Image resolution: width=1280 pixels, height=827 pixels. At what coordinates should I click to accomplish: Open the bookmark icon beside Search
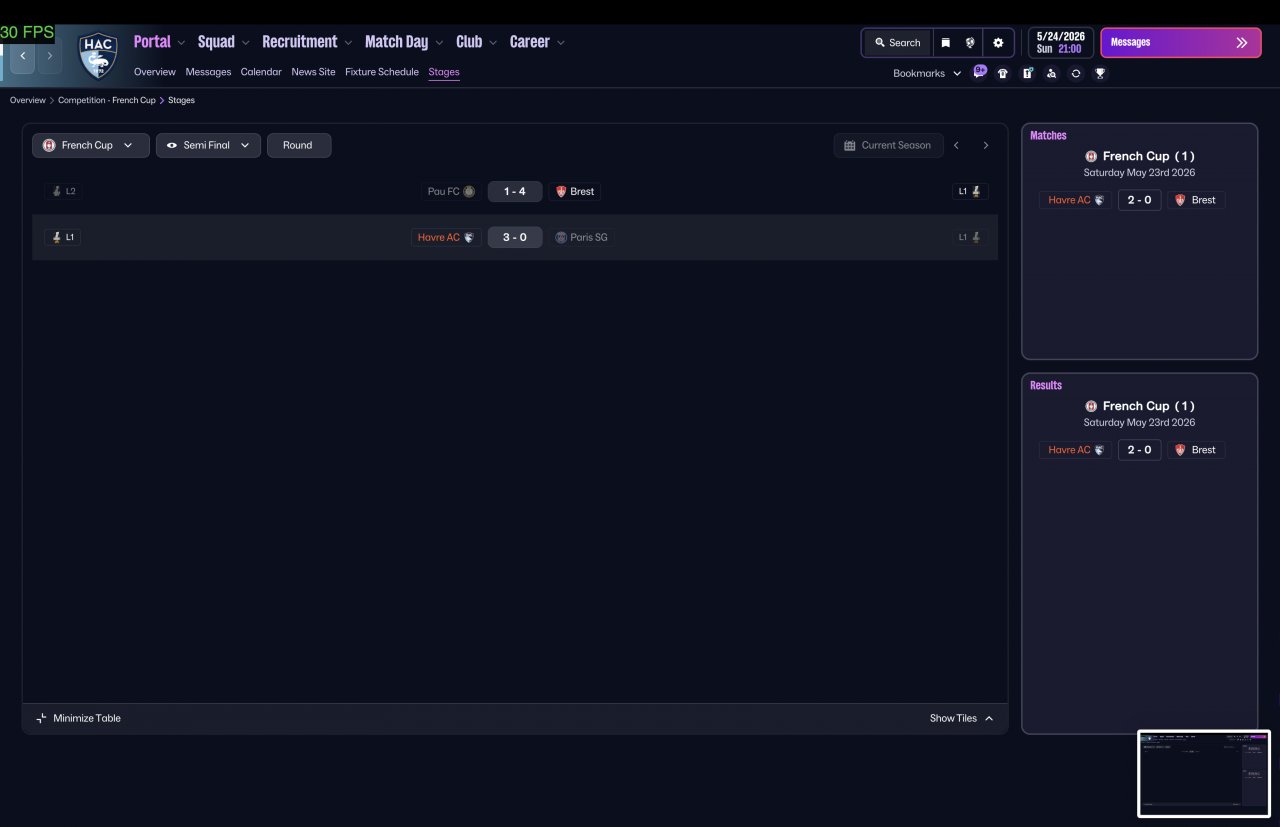pos(945,43)
